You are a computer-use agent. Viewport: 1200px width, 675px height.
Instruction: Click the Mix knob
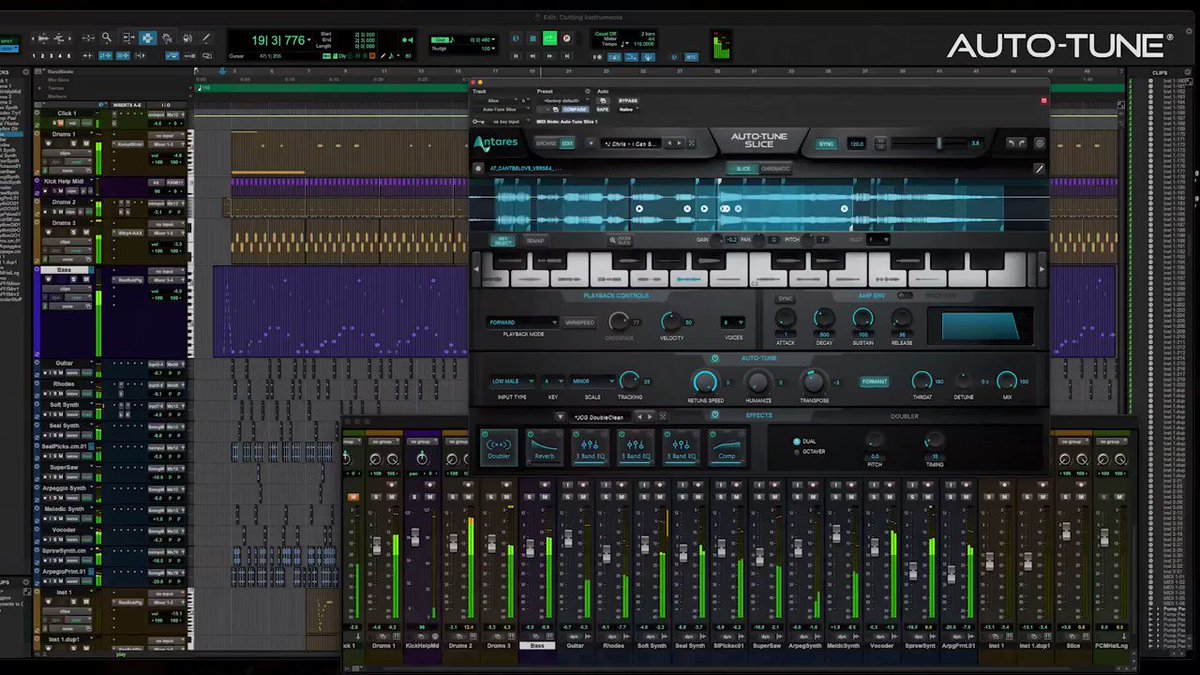(1006, 381)
